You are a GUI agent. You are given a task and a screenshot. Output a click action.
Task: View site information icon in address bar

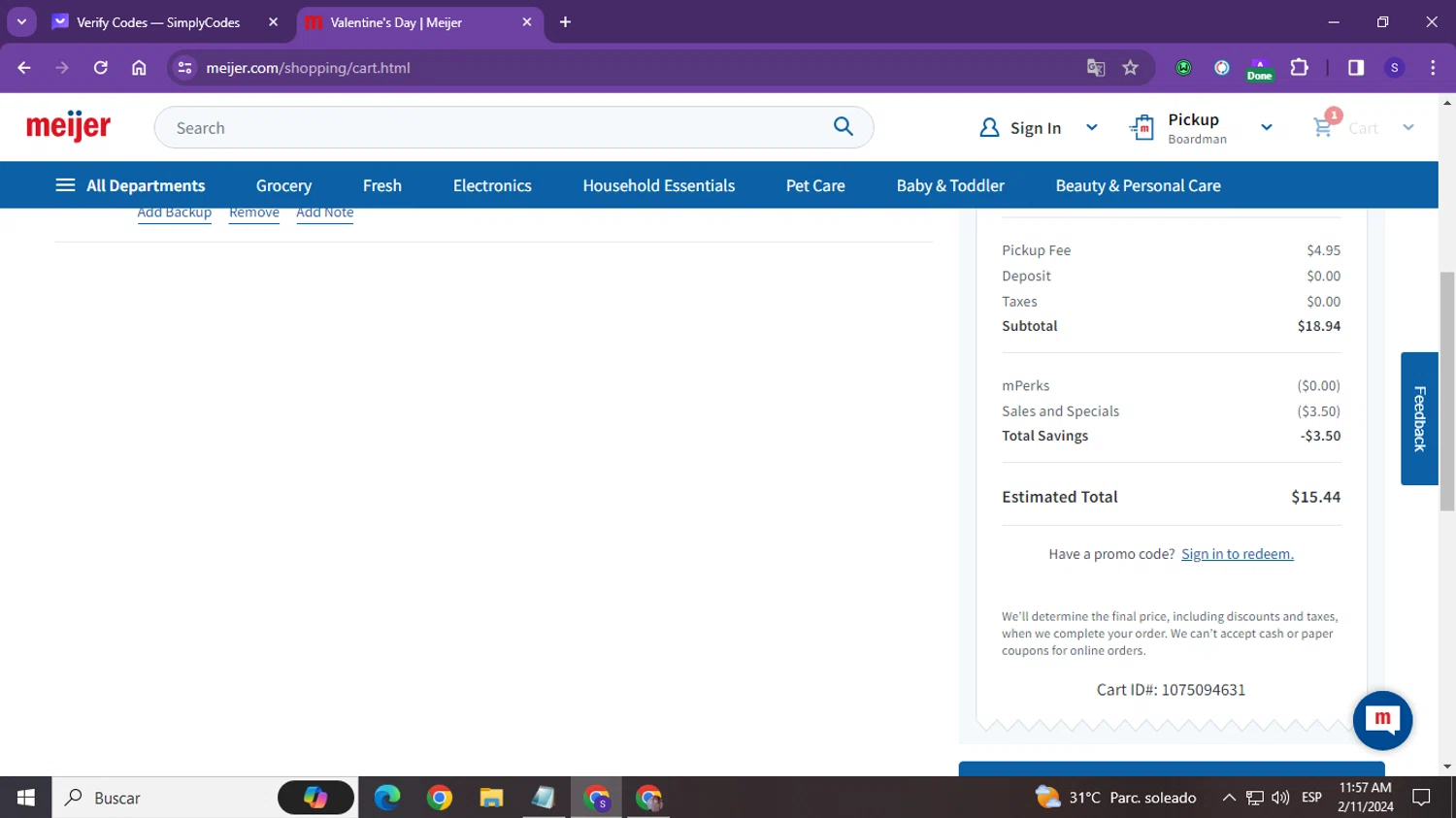pyautogui.click(x=184, y=68)
